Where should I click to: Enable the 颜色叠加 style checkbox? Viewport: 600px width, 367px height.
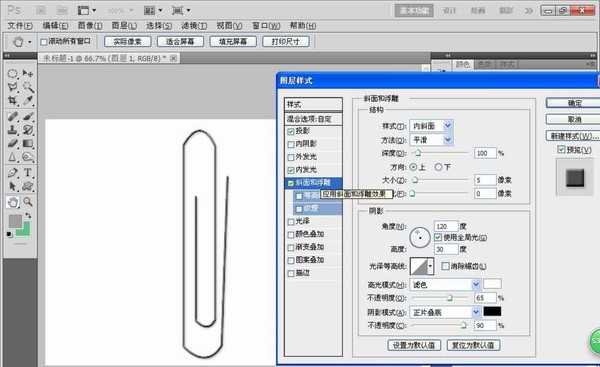coord(291,235)
